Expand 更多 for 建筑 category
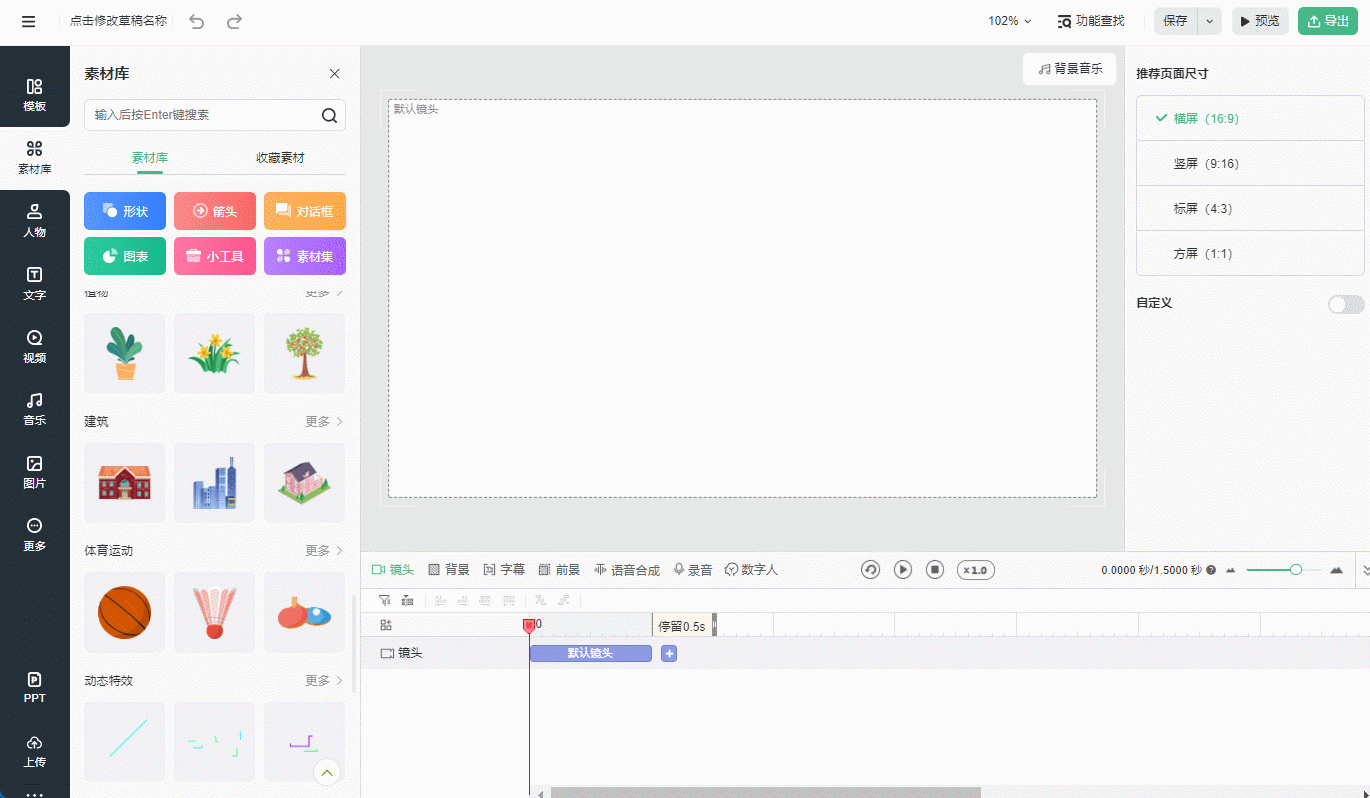1370x798 pixels. coord(324,421)
